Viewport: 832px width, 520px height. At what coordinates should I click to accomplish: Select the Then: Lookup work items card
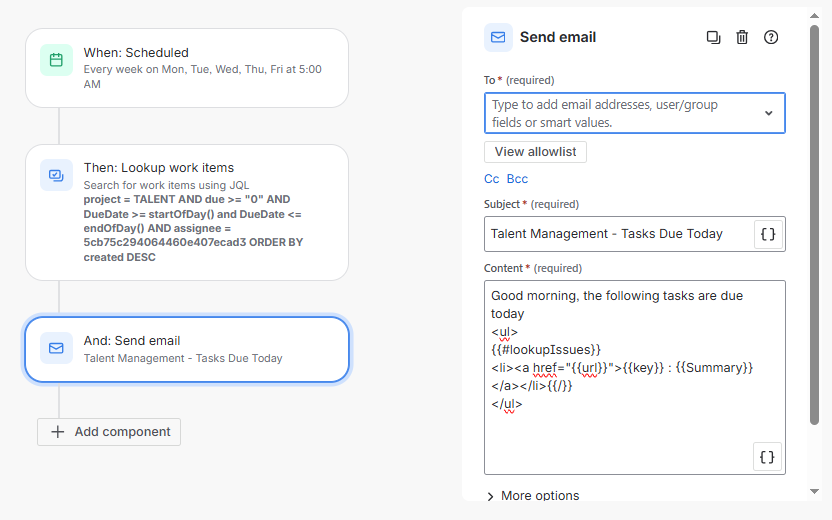tap(187, 212)
